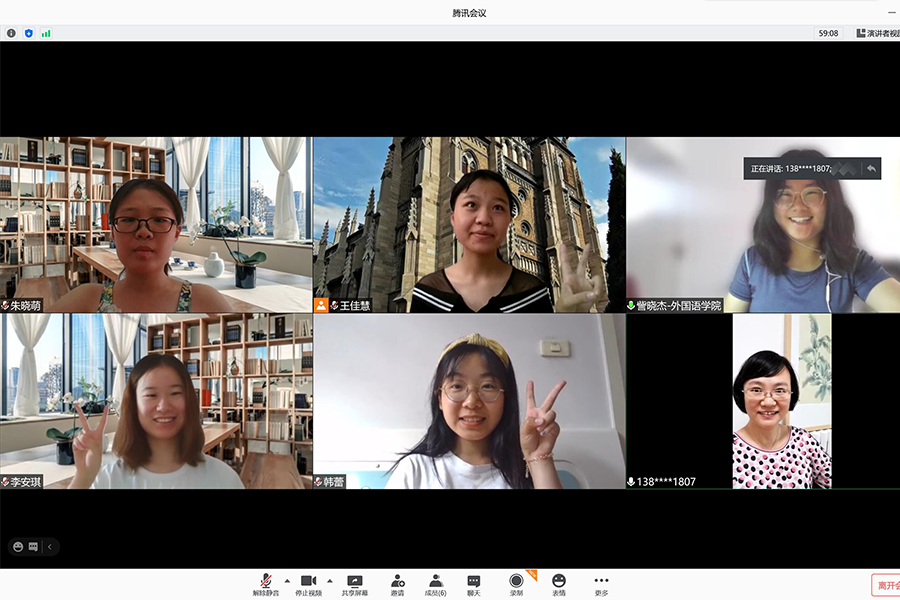This screenshot has width=900, height=600.
Task: Click 昝晓杰-外国语学院 name label
Action: click(678, 306)
